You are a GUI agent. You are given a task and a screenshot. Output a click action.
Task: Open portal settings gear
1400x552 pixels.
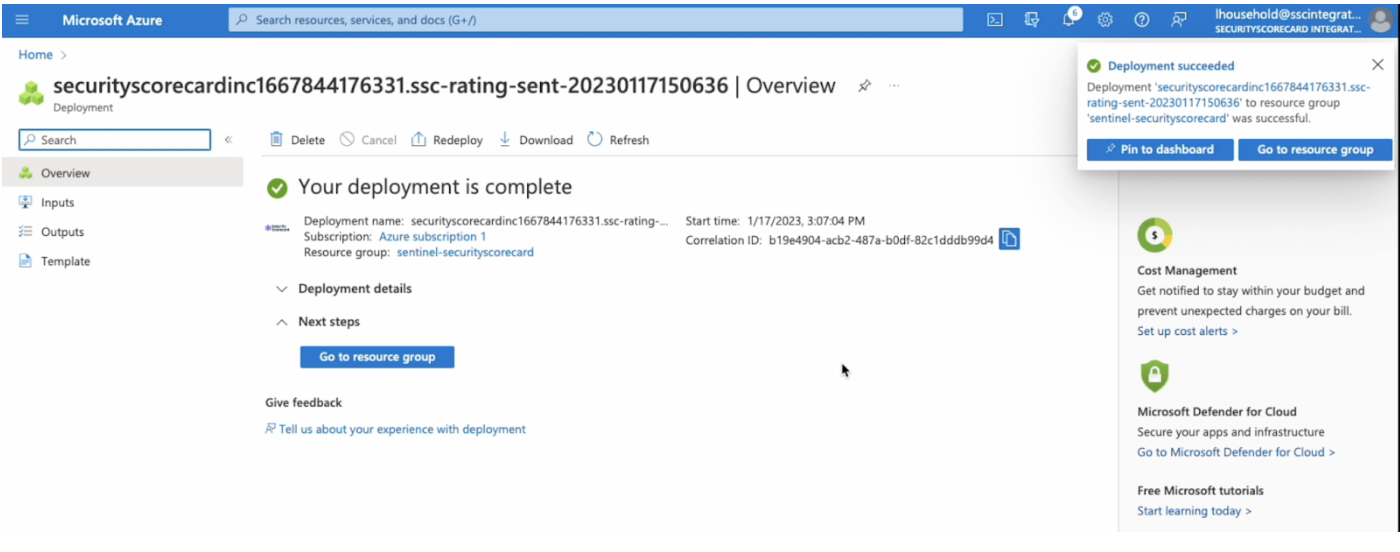[1105, 20]
